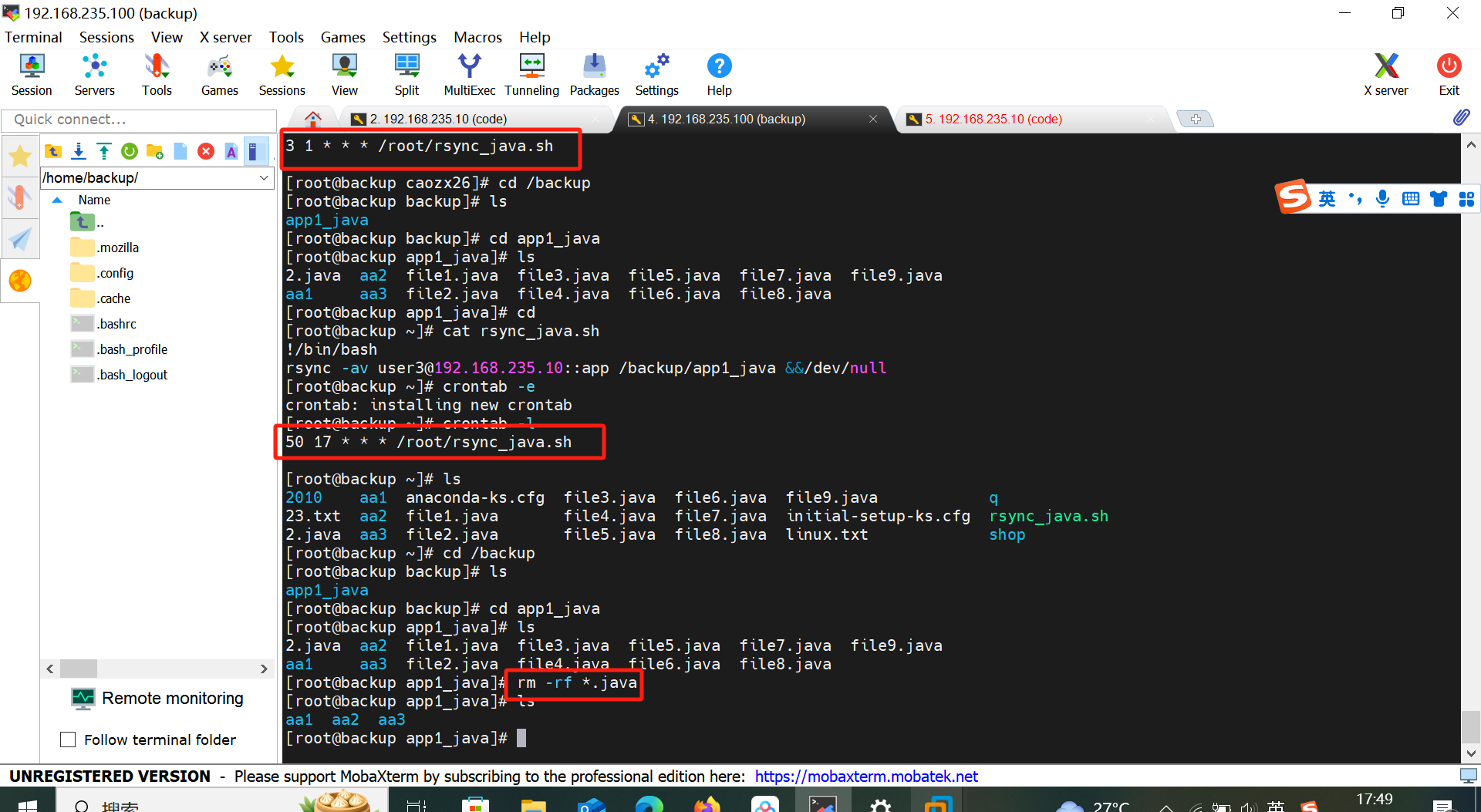Click the red Exit power icon

coord(1449,75)
